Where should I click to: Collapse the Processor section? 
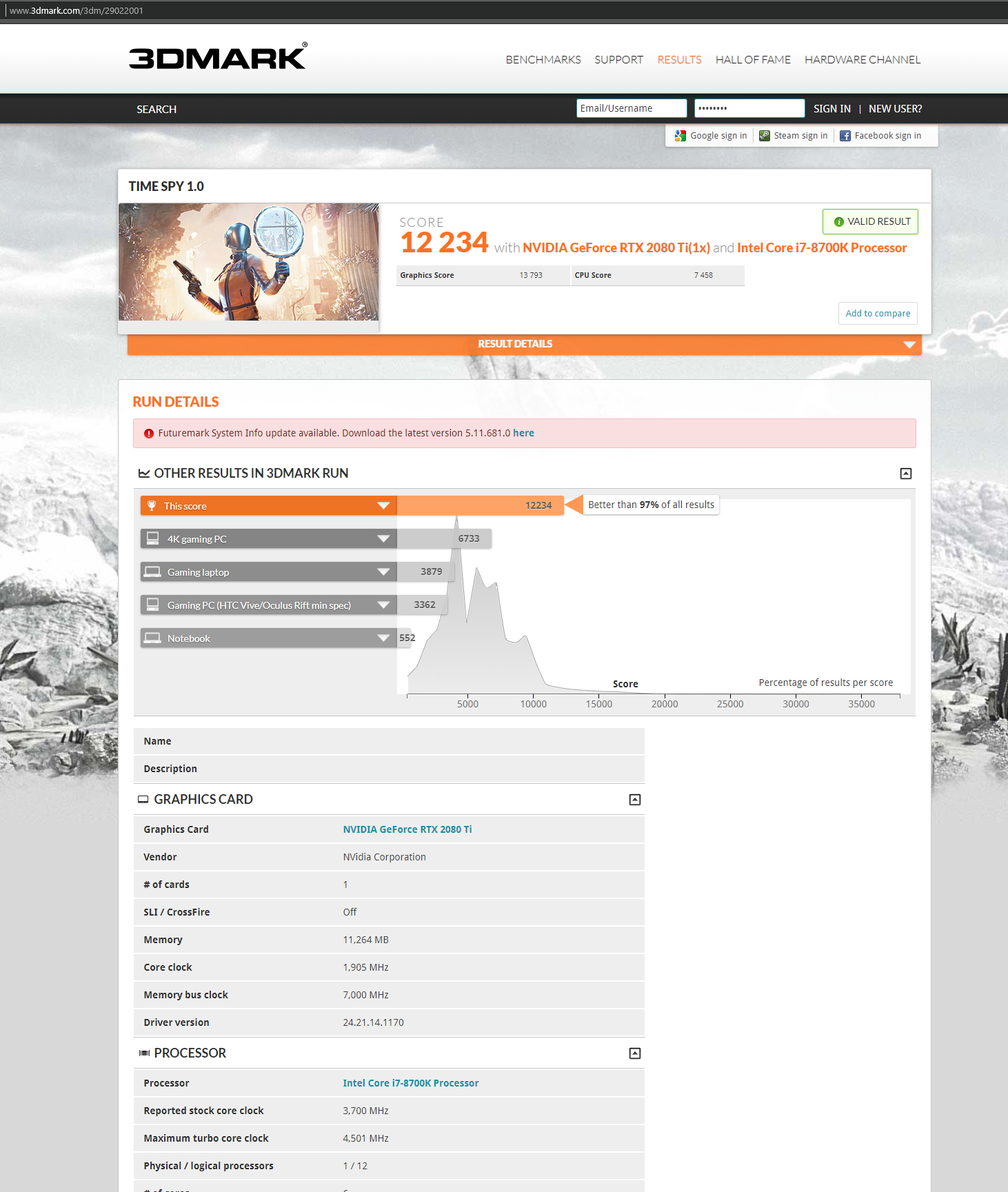coord(634,1053)
